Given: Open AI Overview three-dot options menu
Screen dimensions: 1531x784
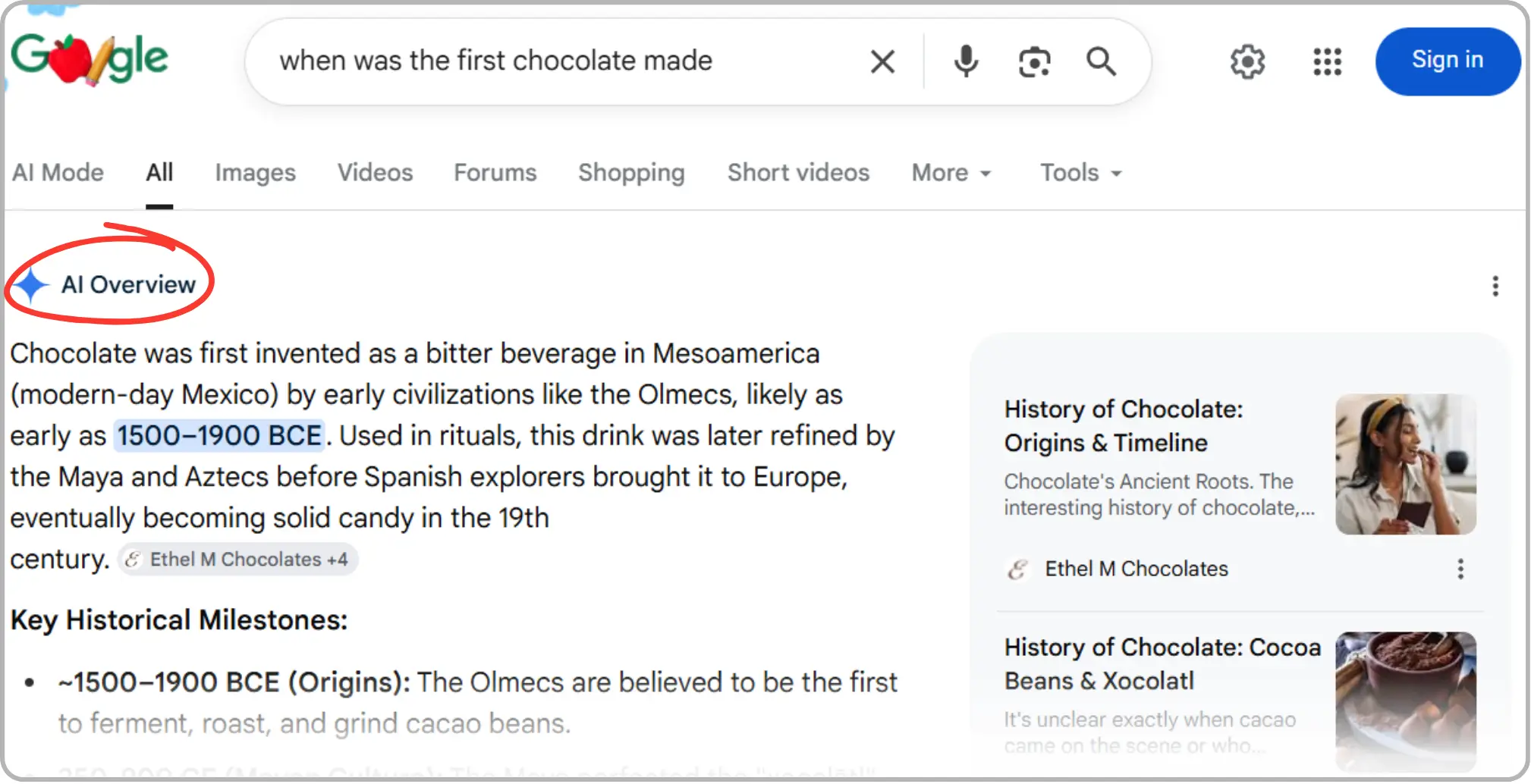Looking at the screenshot, I should [x=1495, y=286].
